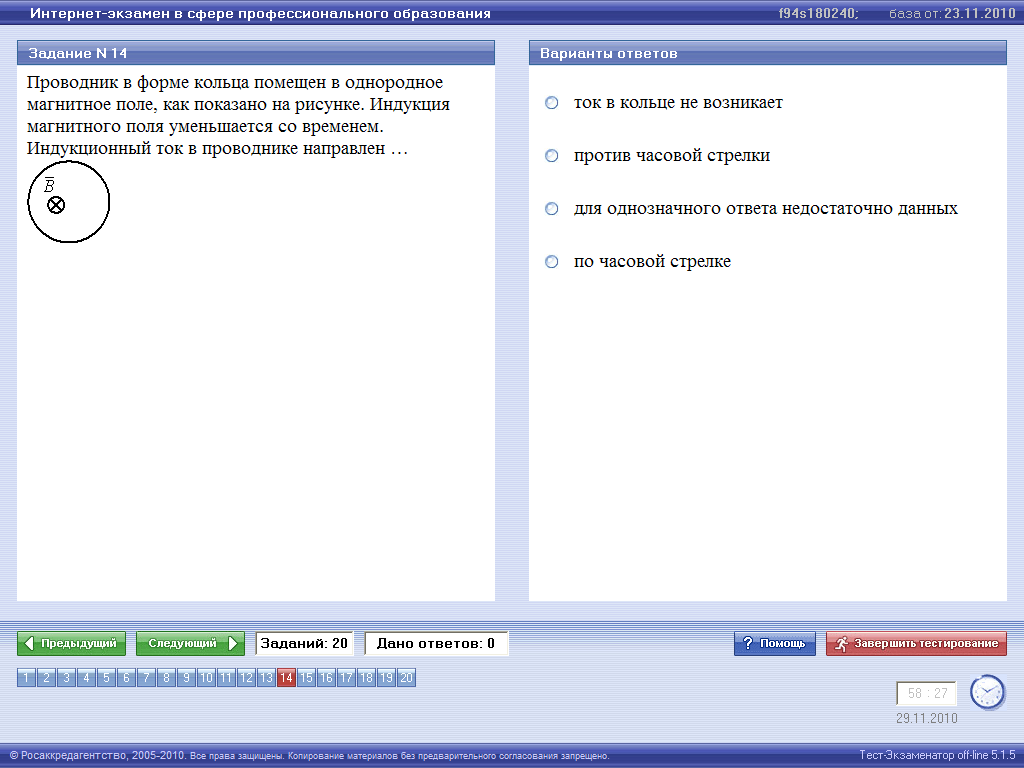Click the current date 29.11.2010
The height and width of the screenshot is (768, 1024).
[927, 718]
